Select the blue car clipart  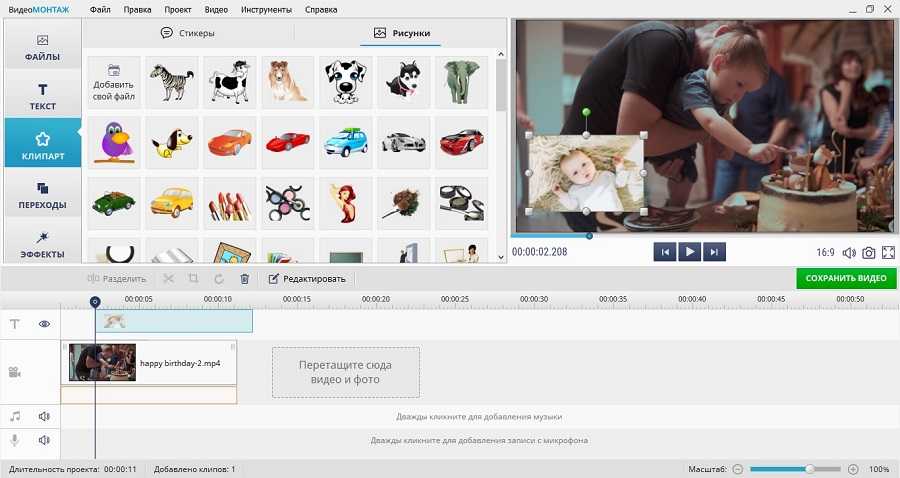(x=346, y=143)
